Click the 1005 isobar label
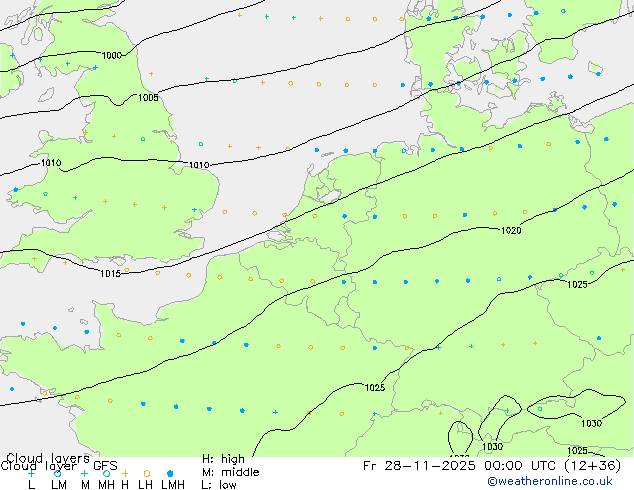634x490 pixels. click(x=148, y=97)
